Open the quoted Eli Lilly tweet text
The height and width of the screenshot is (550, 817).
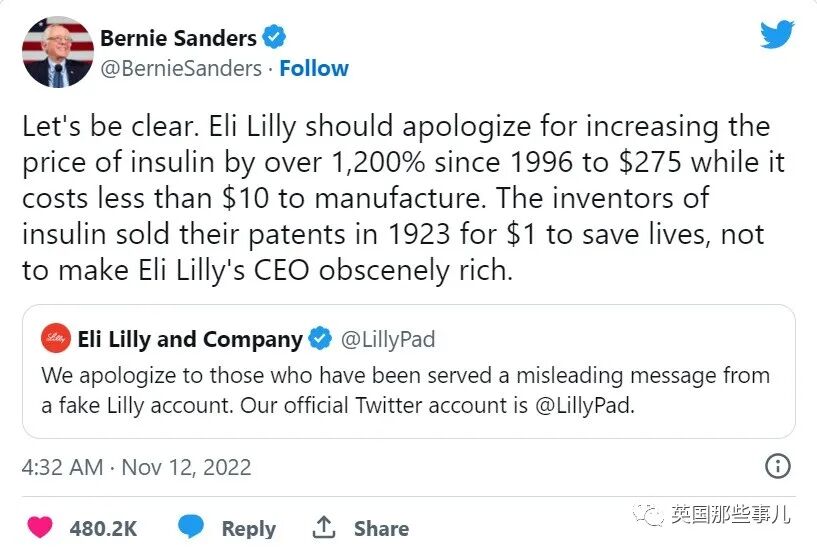point(405,391)
